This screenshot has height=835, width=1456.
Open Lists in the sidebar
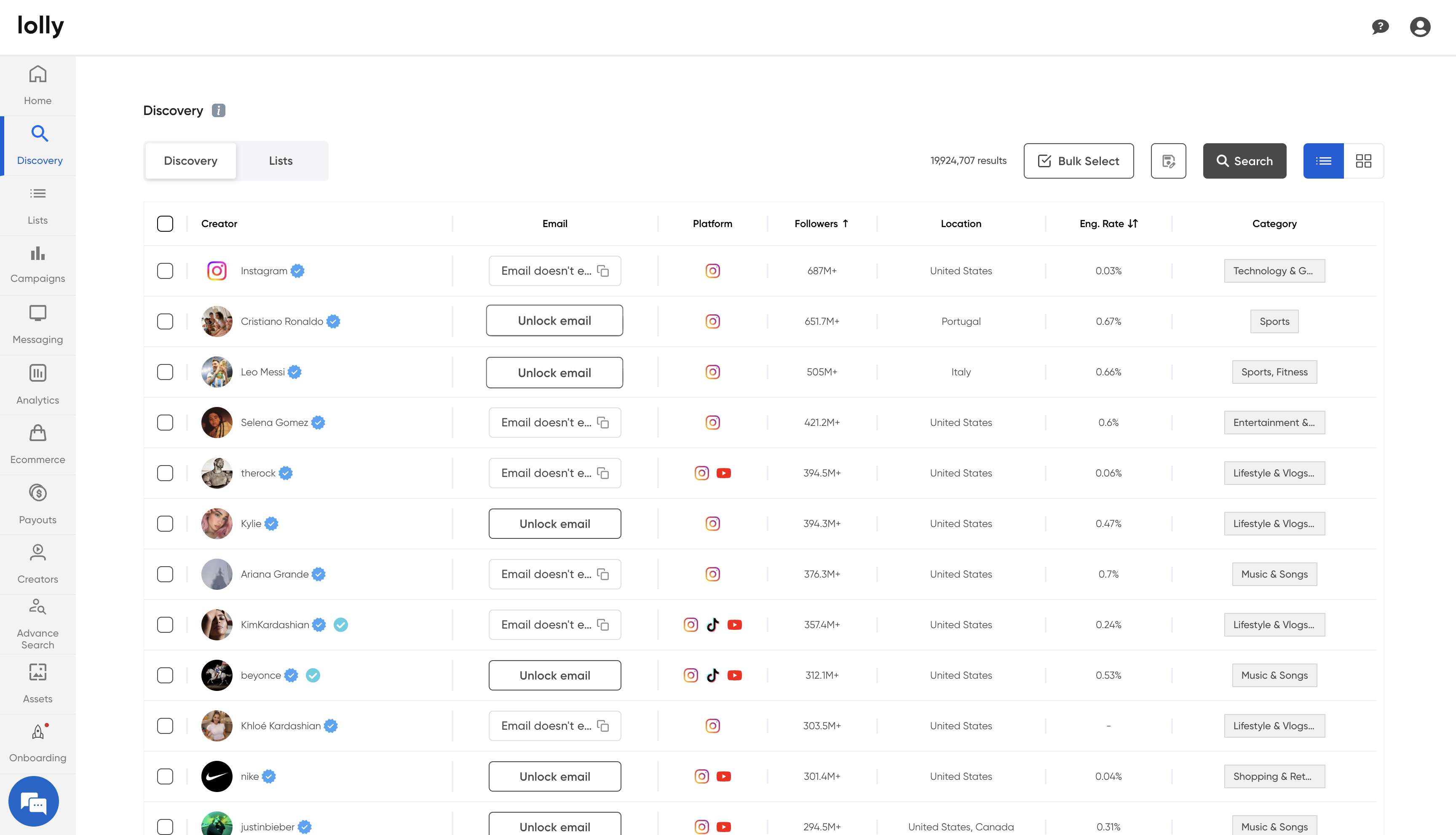point(37,205)
